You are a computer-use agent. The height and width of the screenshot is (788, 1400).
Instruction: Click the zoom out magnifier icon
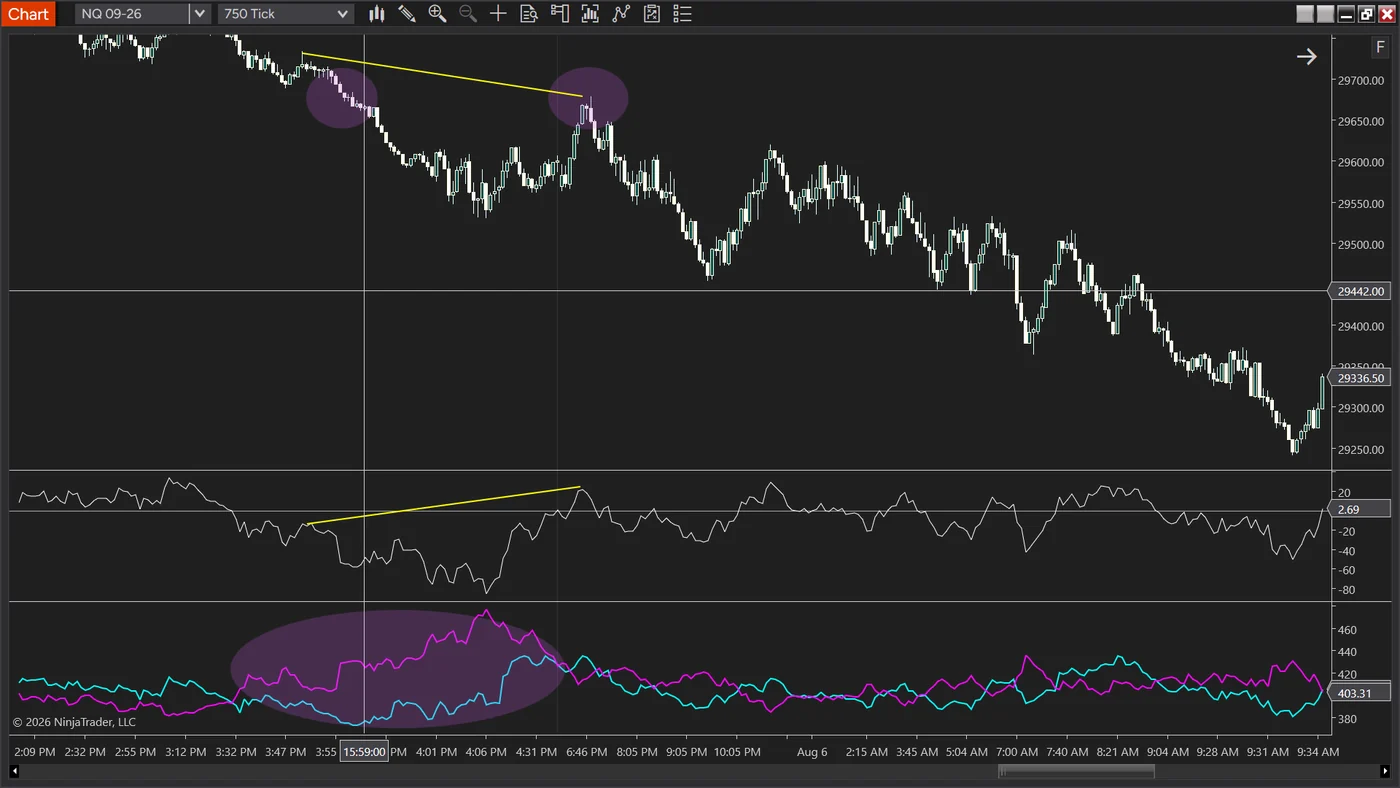point(467,14)
